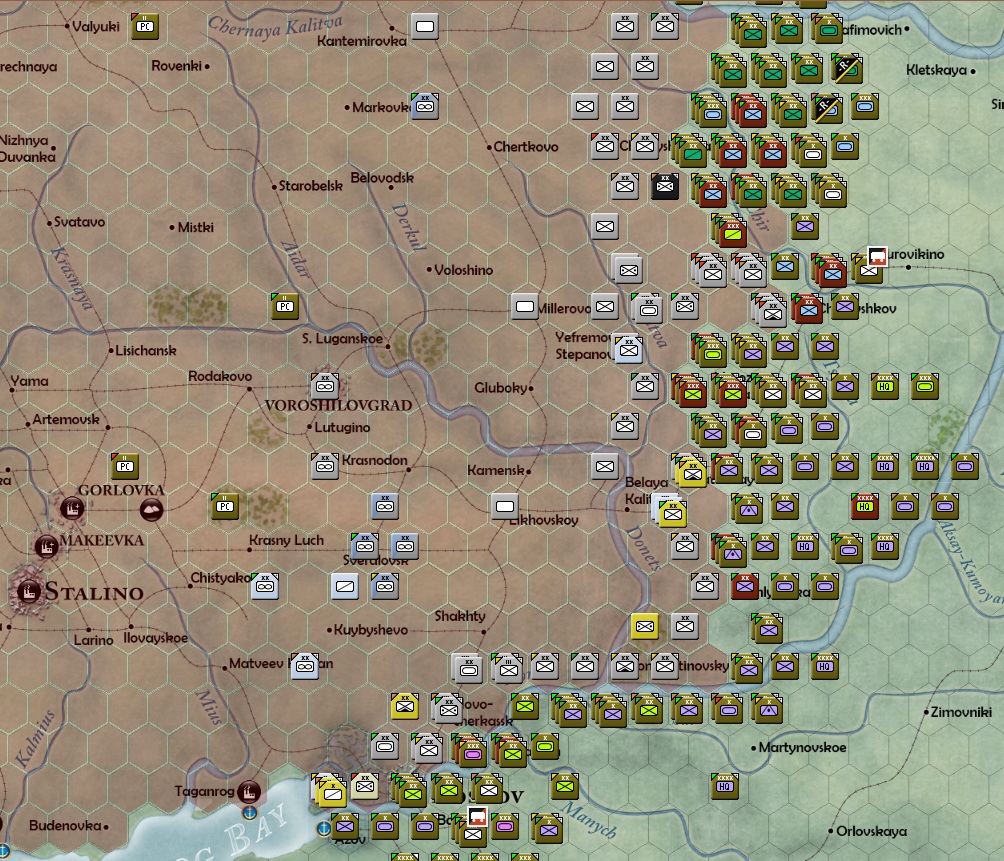Click the Kletskaya town label
1004x861 pixels.
click(x=936, y=70)
